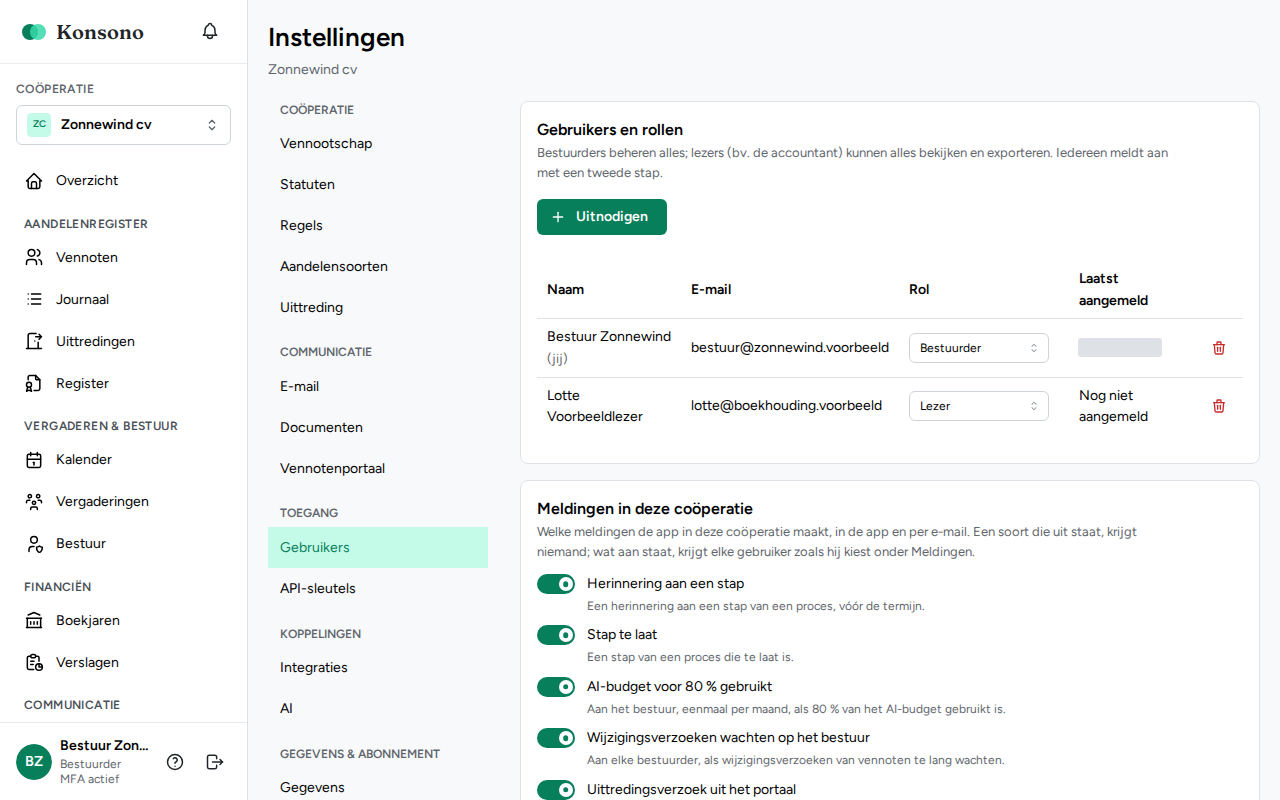Click the Register icon in sidebar
Screen dimensions: 1280x800
(x=34, y=384)
